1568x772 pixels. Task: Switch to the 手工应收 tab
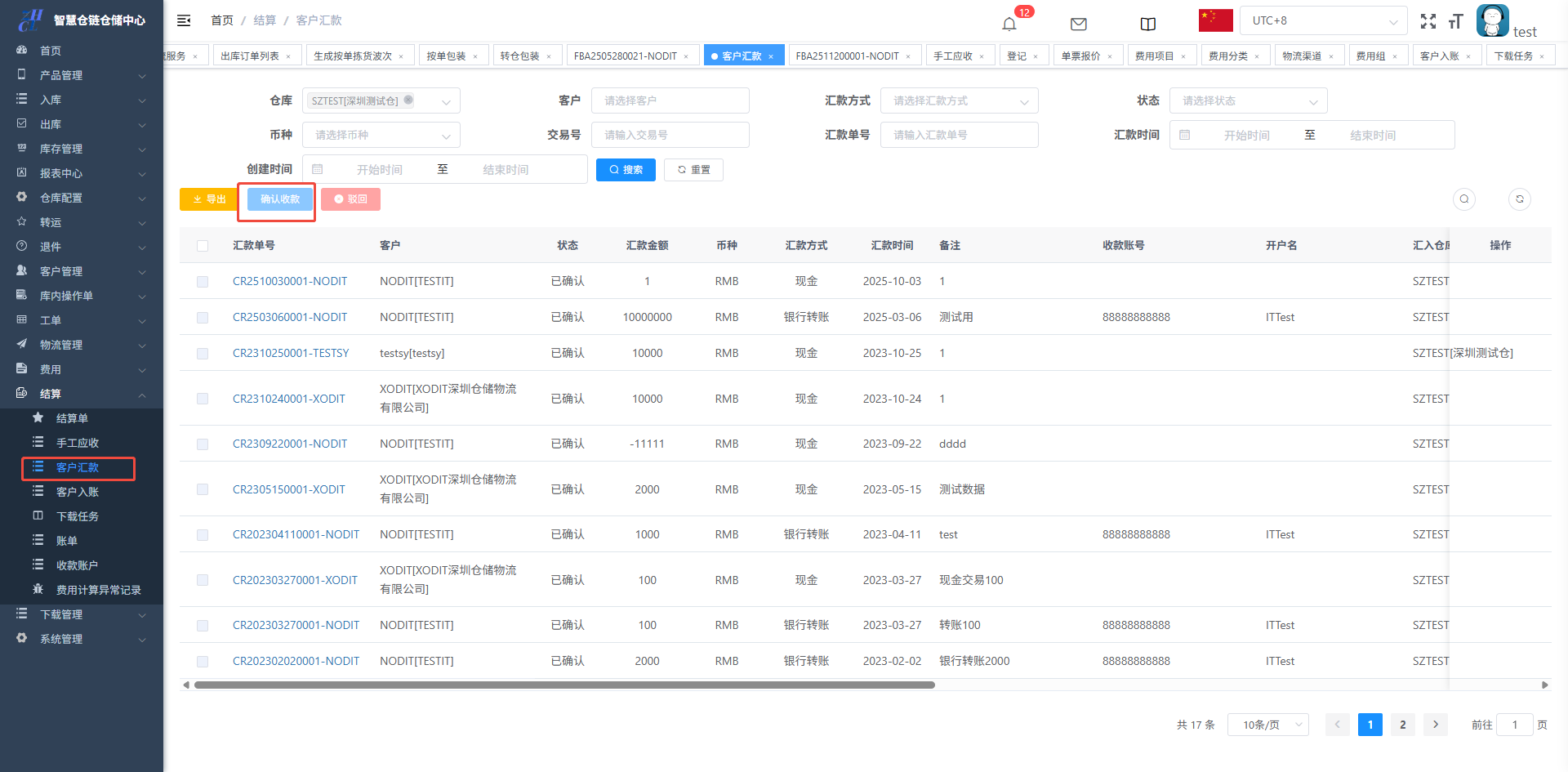point(952,56)
